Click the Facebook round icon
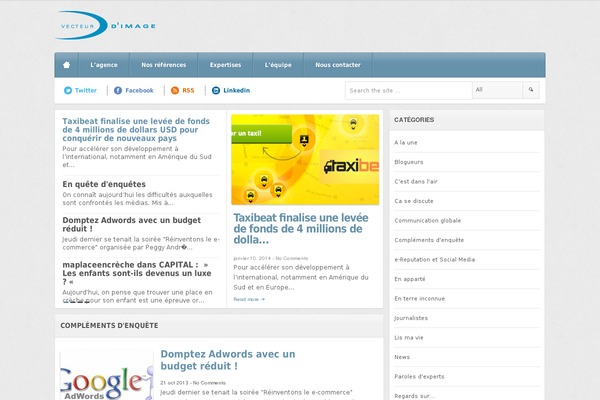 coord(118,90)
